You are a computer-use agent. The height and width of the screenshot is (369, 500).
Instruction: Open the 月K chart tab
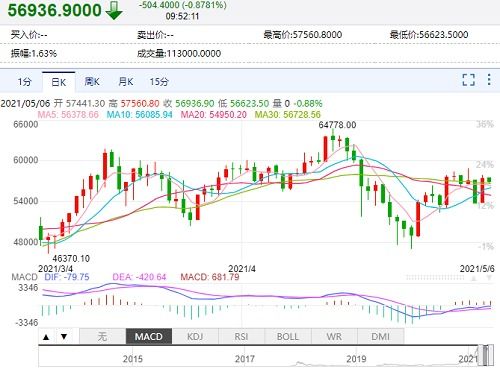pos(126,82)
